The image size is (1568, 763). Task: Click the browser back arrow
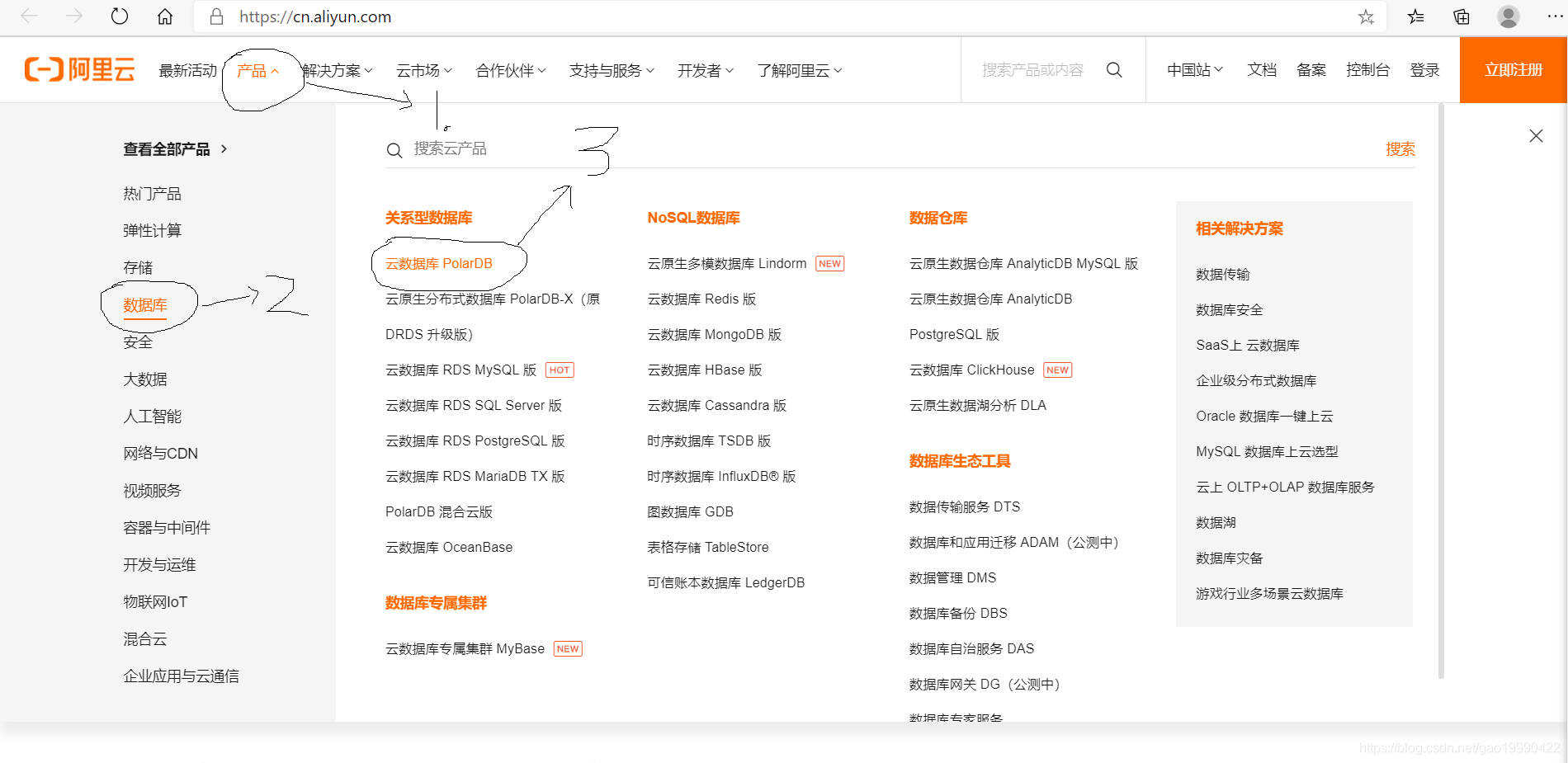29,16
